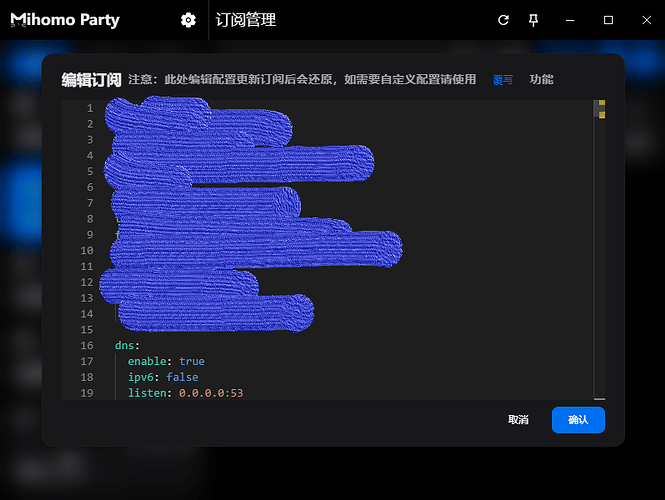Pin the window with the pin icon
The width and height of the screenshot is (665, 500).
click(x=534, y=20)
